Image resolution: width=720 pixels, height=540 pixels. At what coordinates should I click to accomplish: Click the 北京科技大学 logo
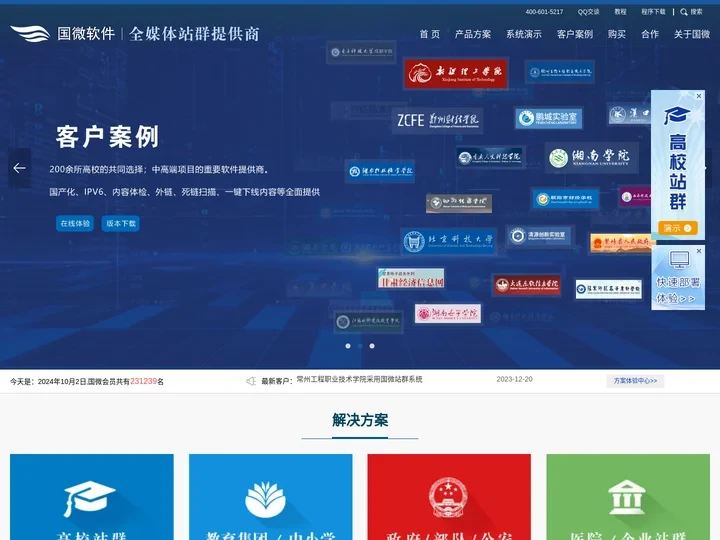449,241
